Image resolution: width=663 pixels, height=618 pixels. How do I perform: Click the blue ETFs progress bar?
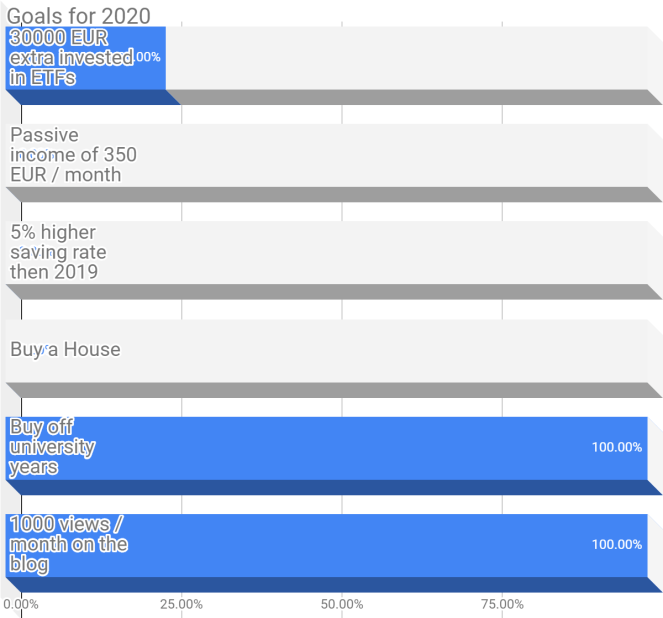point(148,75)
